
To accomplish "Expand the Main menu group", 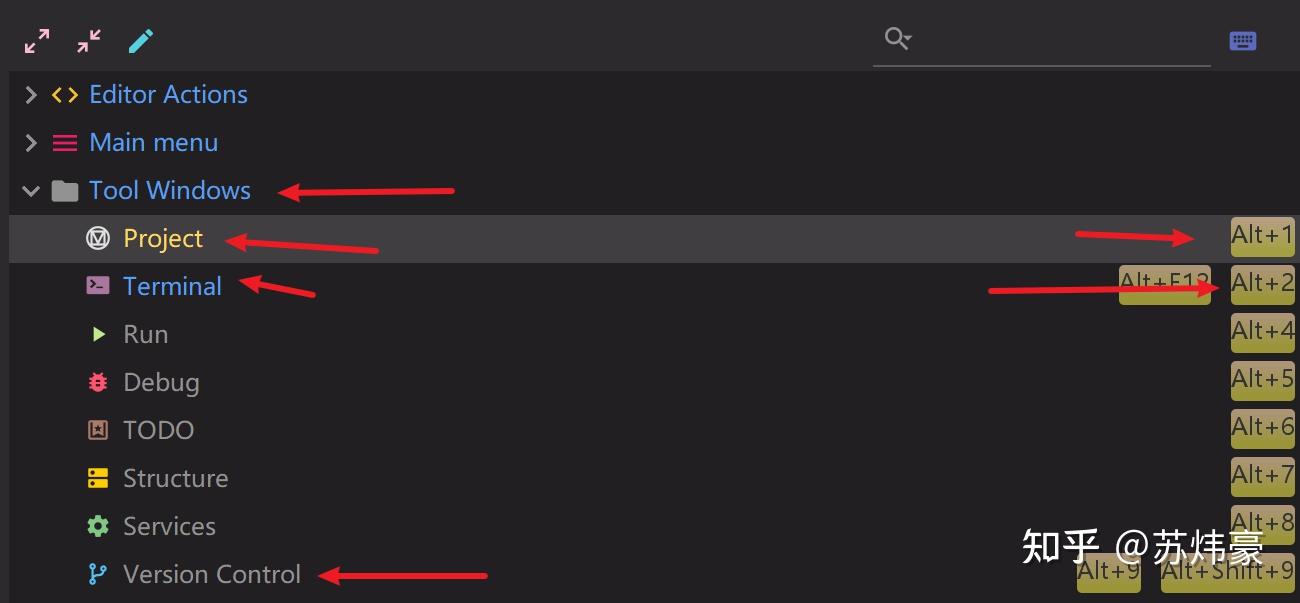I will [31, 143].
